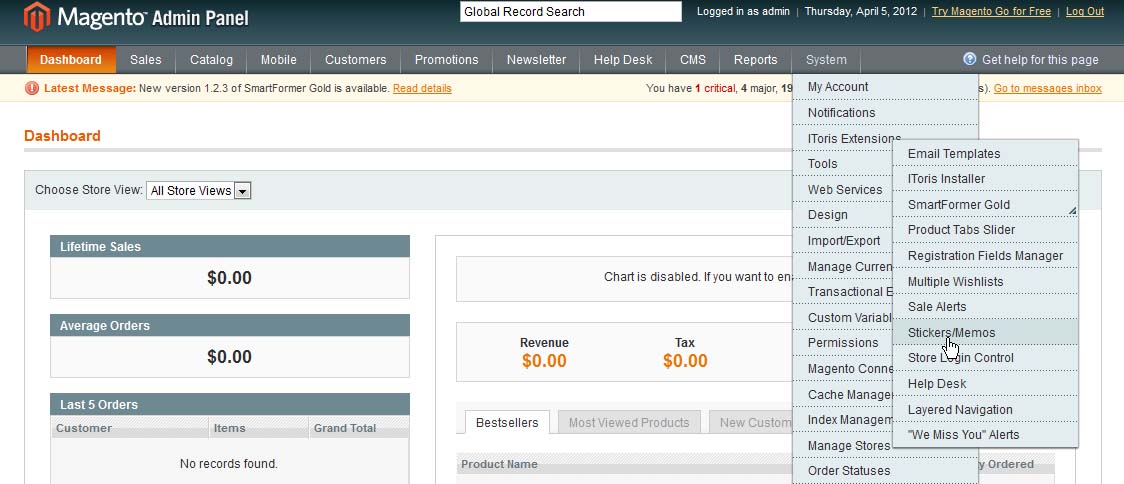Click the Revenue $0.00 value
1124x484 pixels.
pyautogui.click(x=544, y=361)
